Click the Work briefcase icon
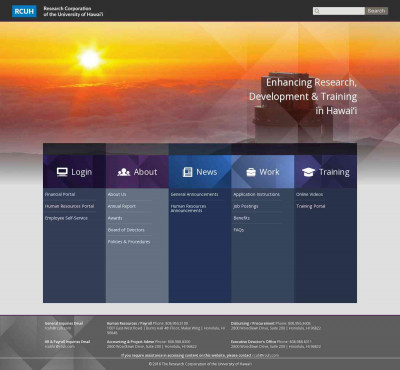 coord(251,172)
